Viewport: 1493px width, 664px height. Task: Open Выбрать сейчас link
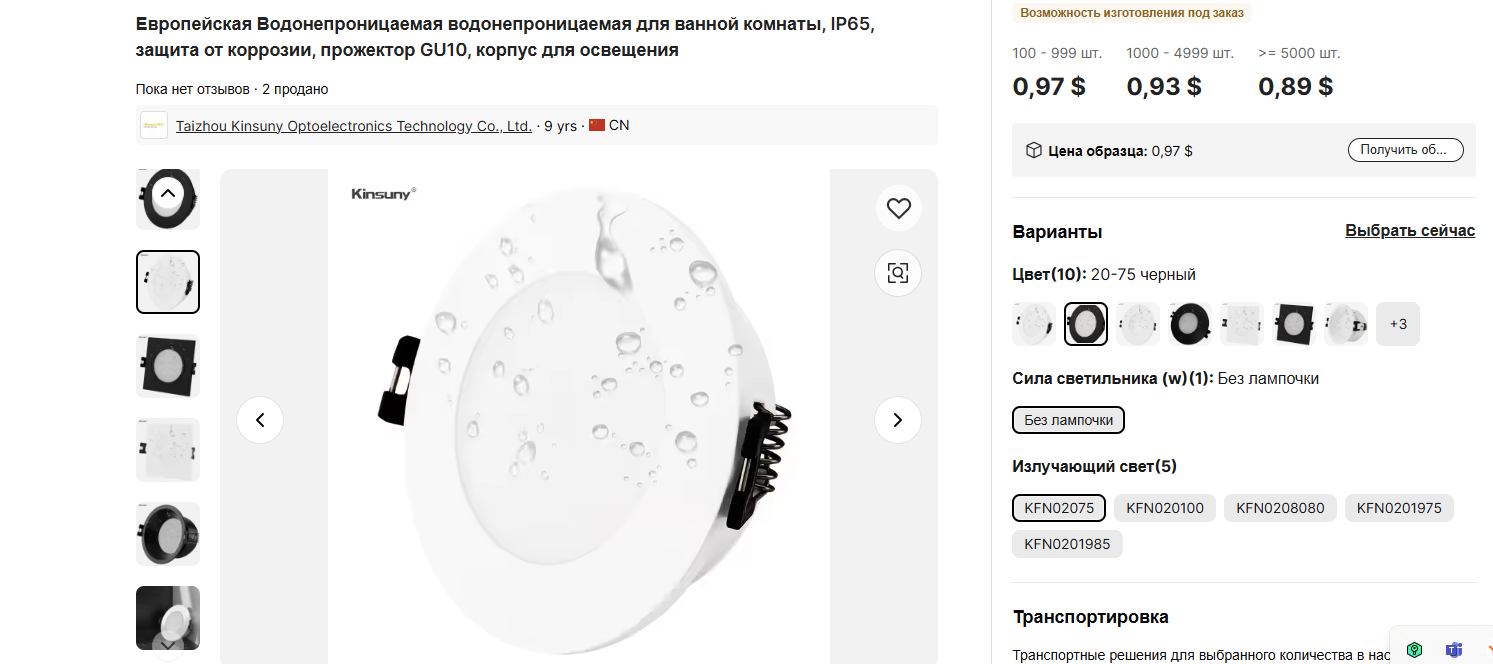pyautogui.click(x=1410, y=231)
